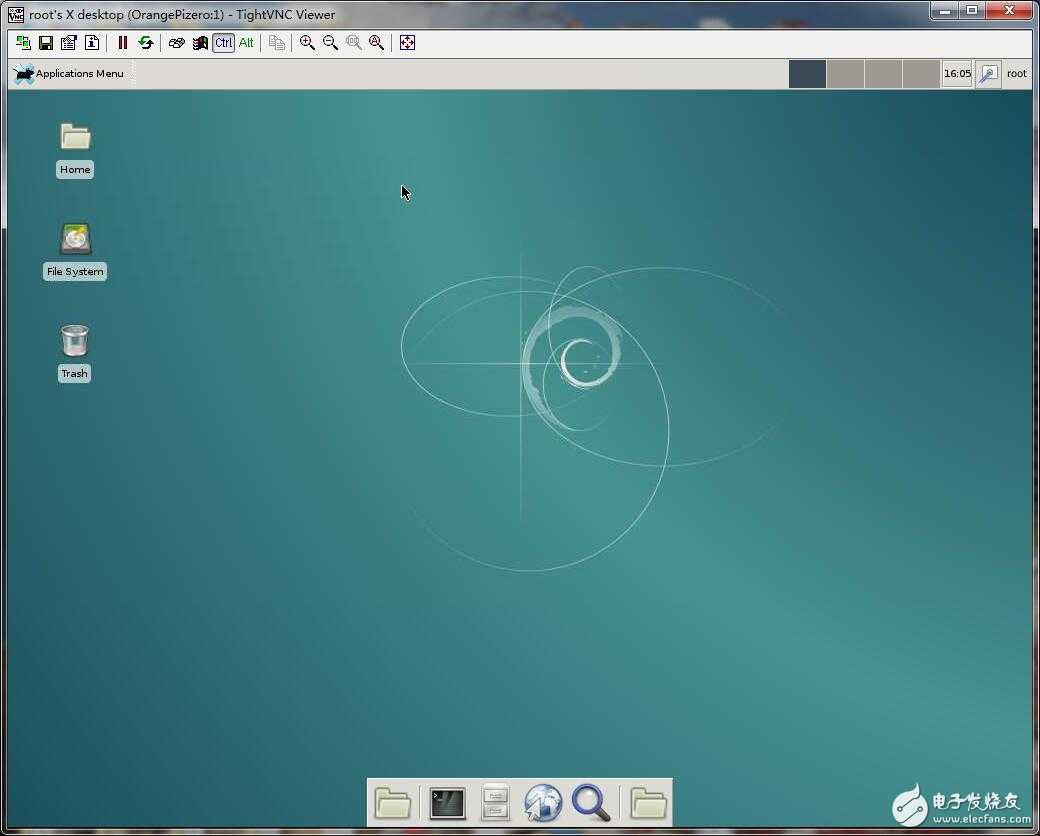This screenshot has height=836, width=1040.
Task: Open the Connection options icon
Action: tap(68, 43)
